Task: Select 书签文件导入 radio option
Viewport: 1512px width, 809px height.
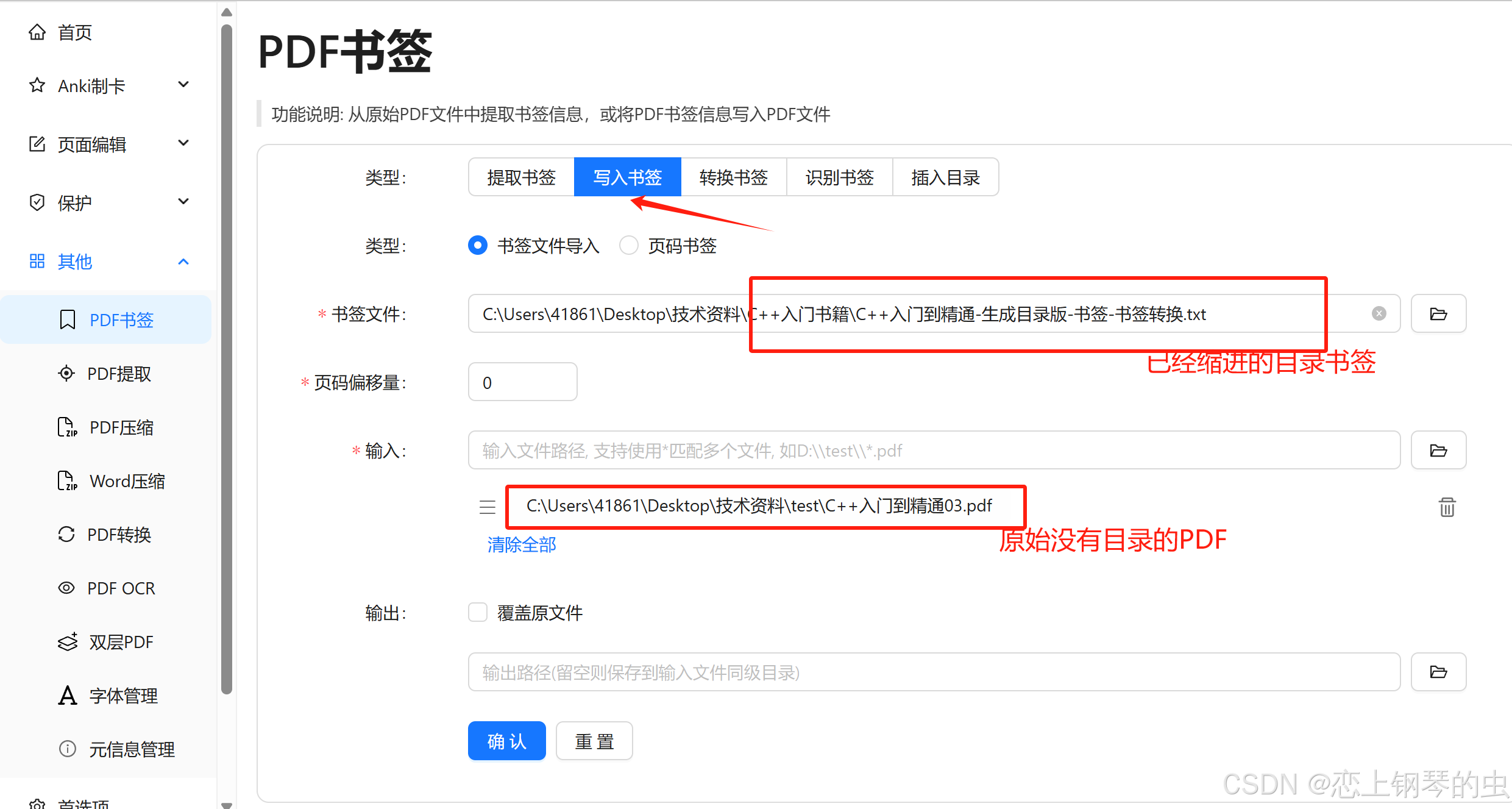Action: [478, 246]
